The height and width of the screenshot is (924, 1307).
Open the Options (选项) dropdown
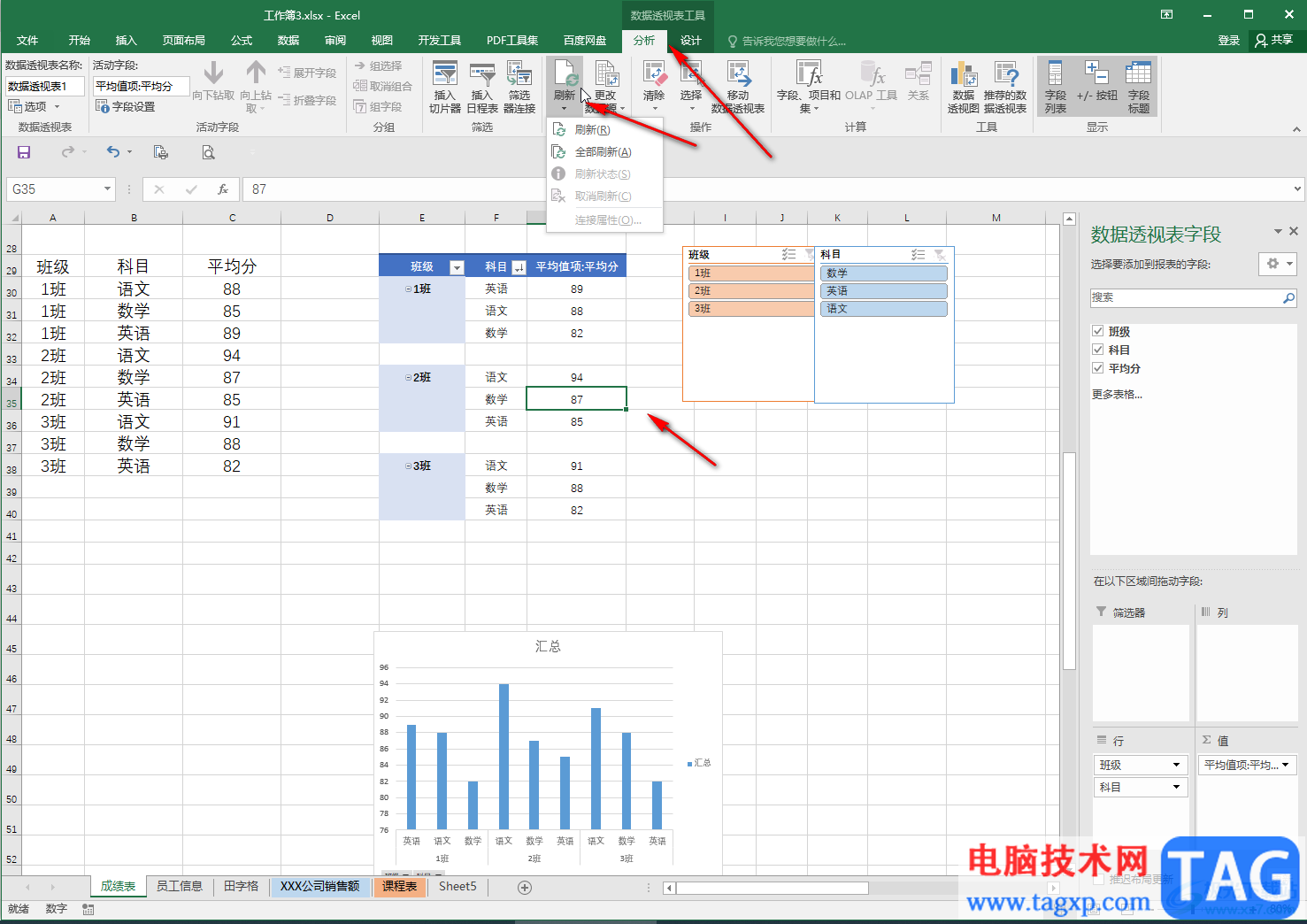pos(35,106)
